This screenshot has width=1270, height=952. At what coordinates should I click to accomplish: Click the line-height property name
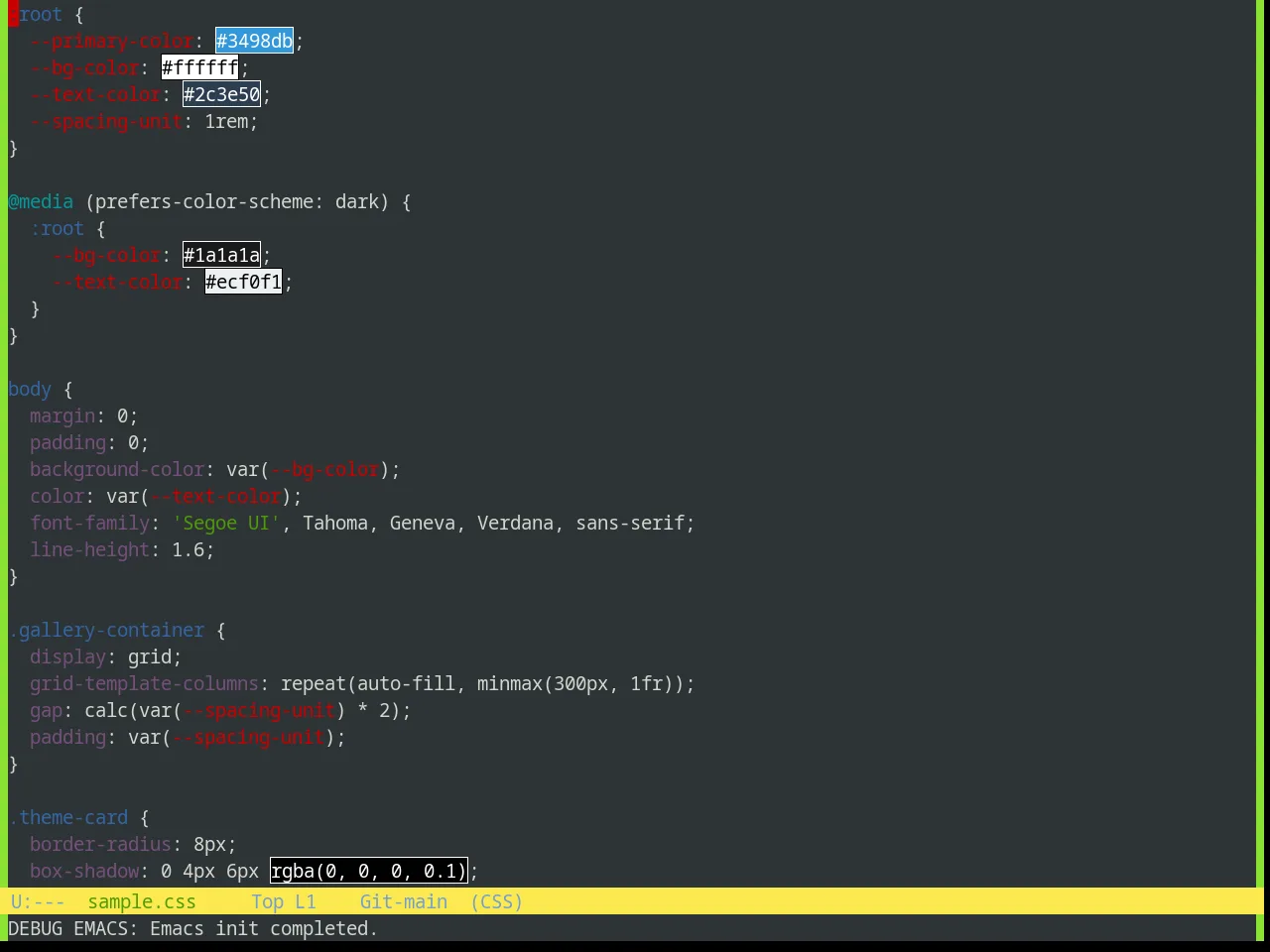tap(90, 549)
